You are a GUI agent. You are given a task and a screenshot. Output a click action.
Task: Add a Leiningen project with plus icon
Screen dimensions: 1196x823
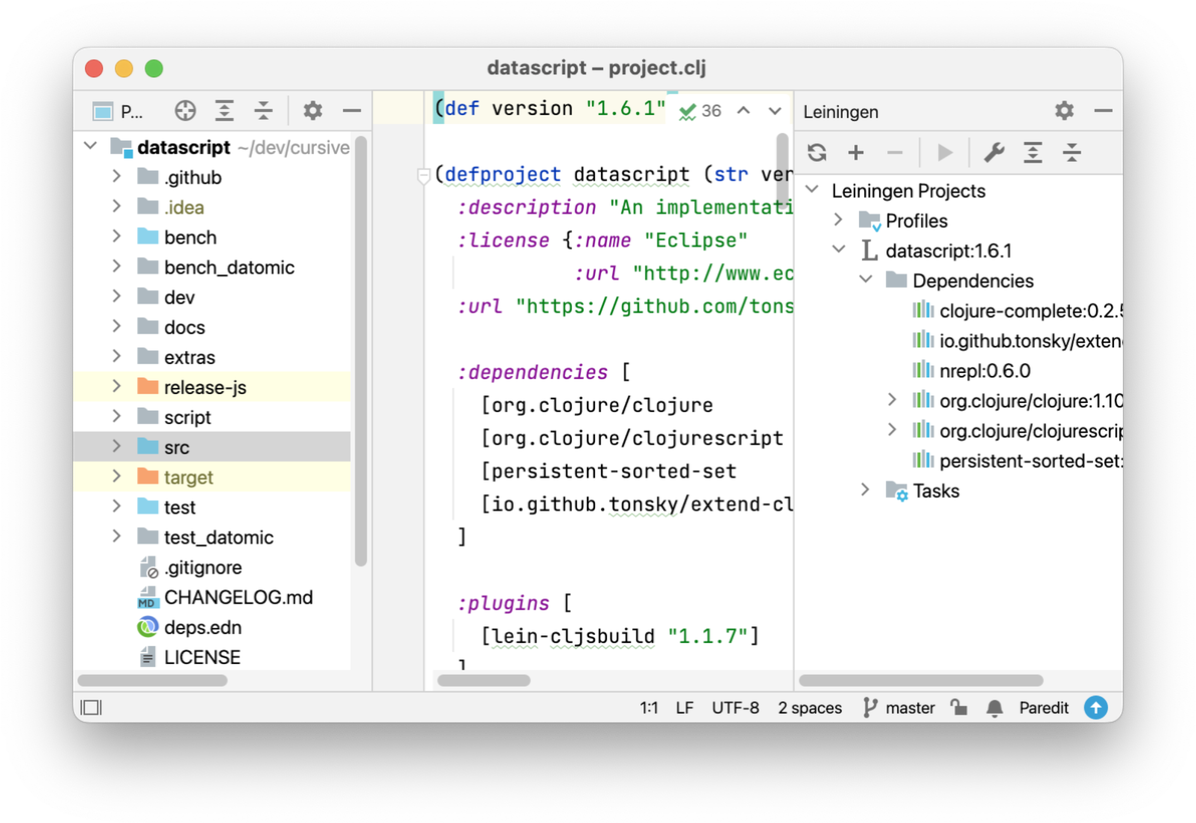pos(856,153)
